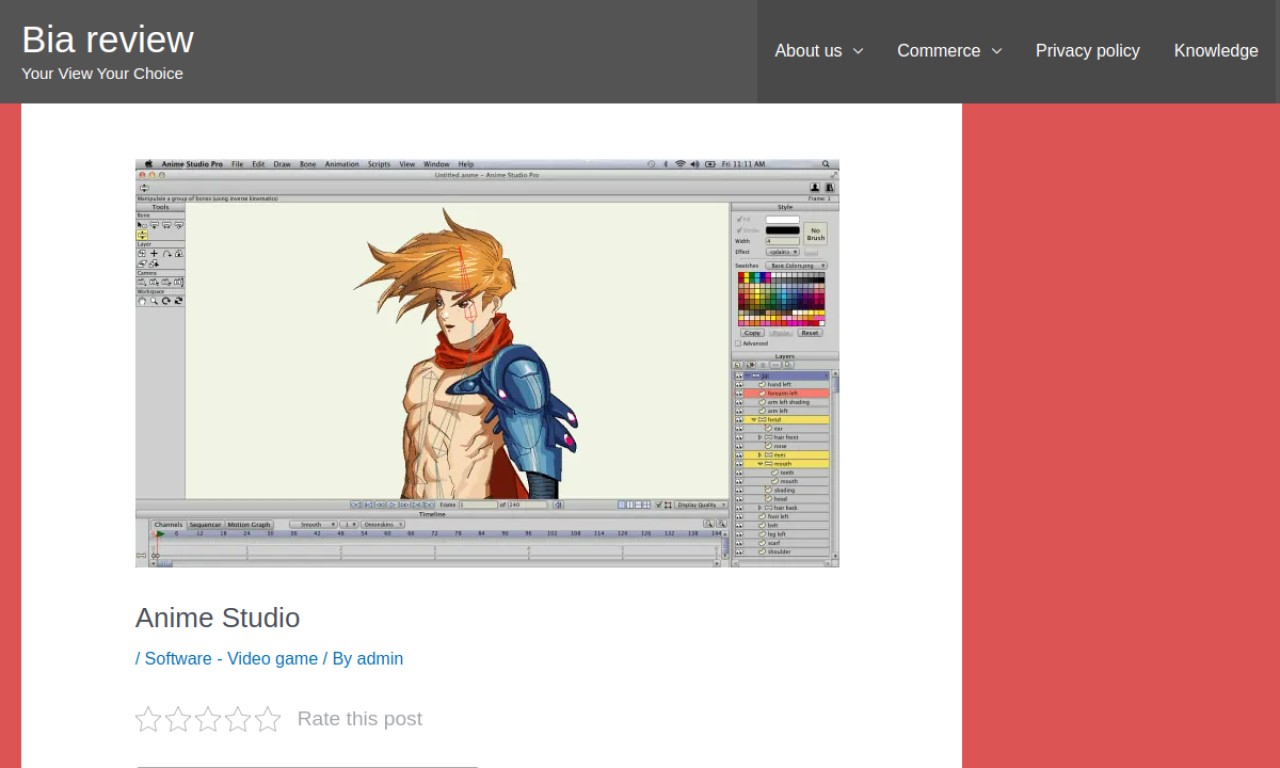The height and width of the screenshot is (768, 1280).
Task: Click the Spotlight magnifier in the mac menu bar
Action: tap(826, 164)
